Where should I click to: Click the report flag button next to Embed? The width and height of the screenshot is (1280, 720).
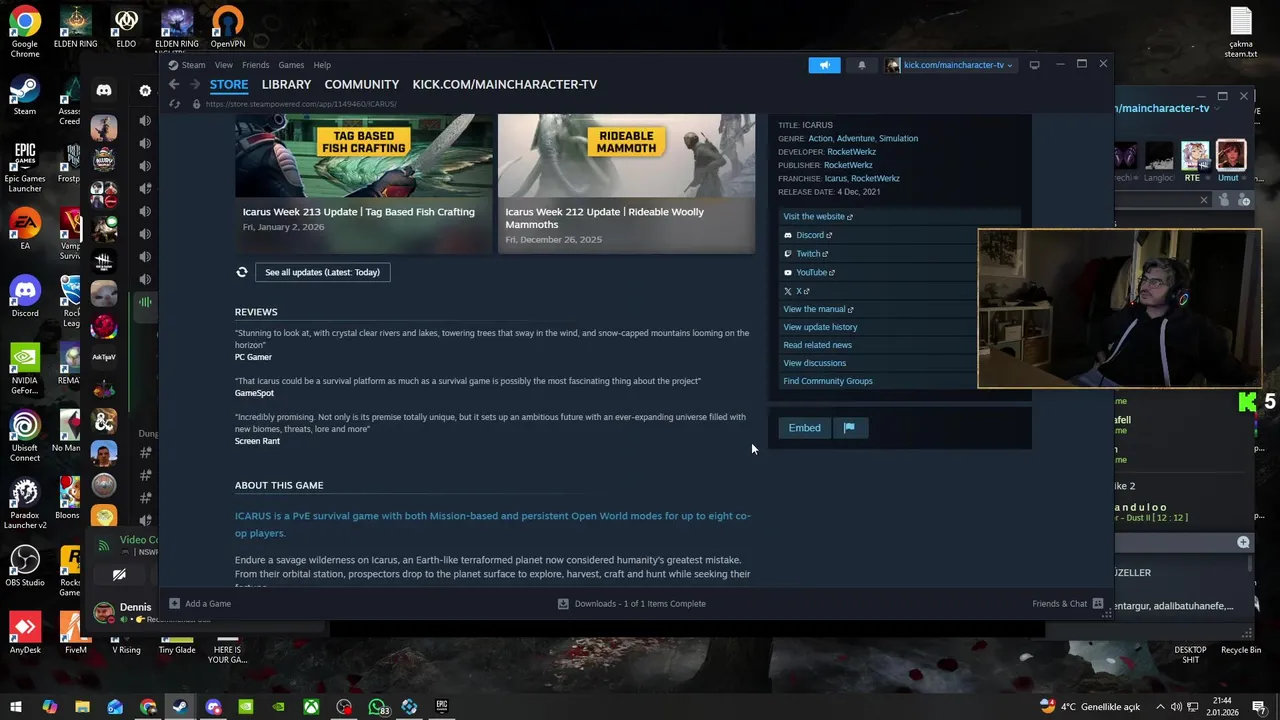click(849, 428)
